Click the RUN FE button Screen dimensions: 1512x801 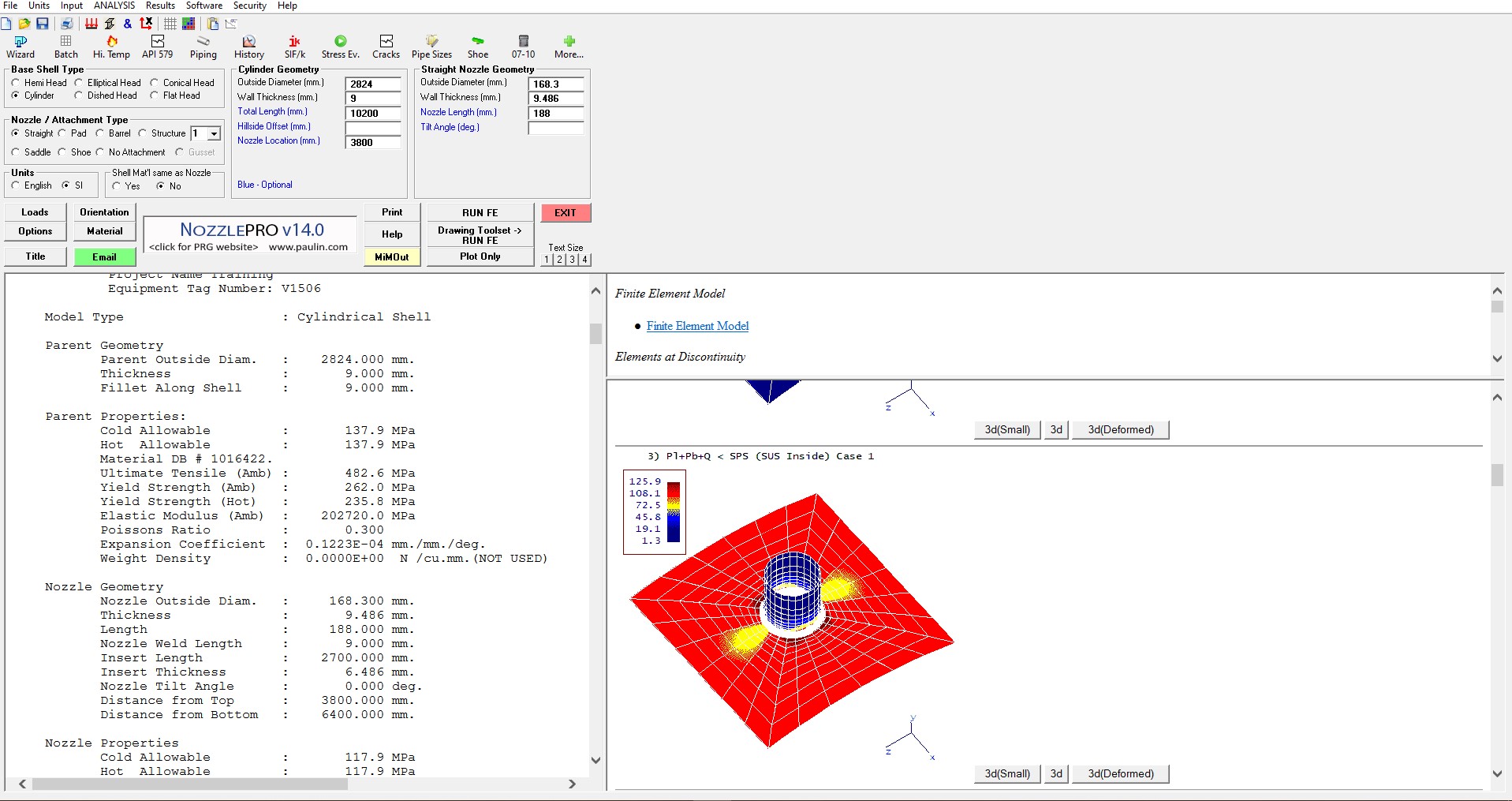pos(480,212)
